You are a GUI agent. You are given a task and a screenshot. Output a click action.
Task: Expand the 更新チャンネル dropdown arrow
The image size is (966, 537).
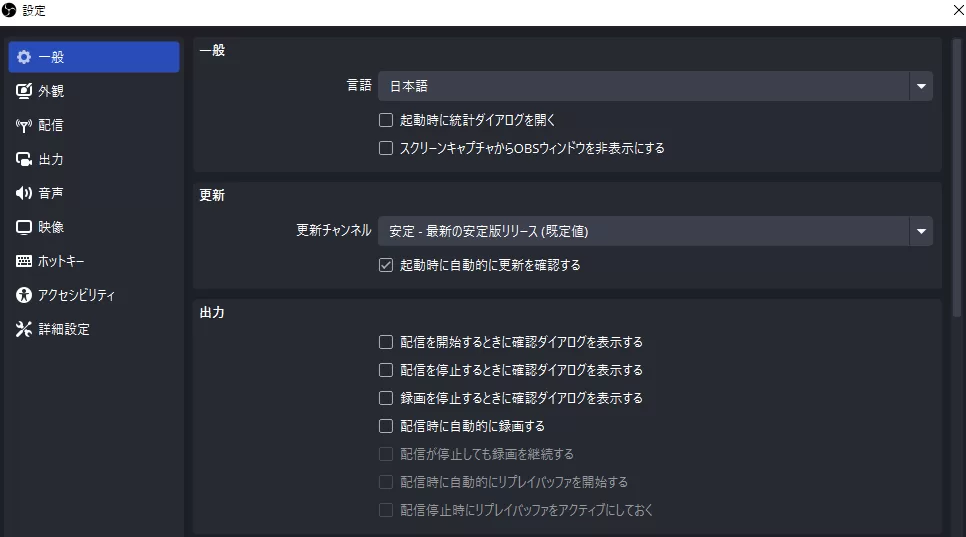pyautogui.click(x=920, y=232)
